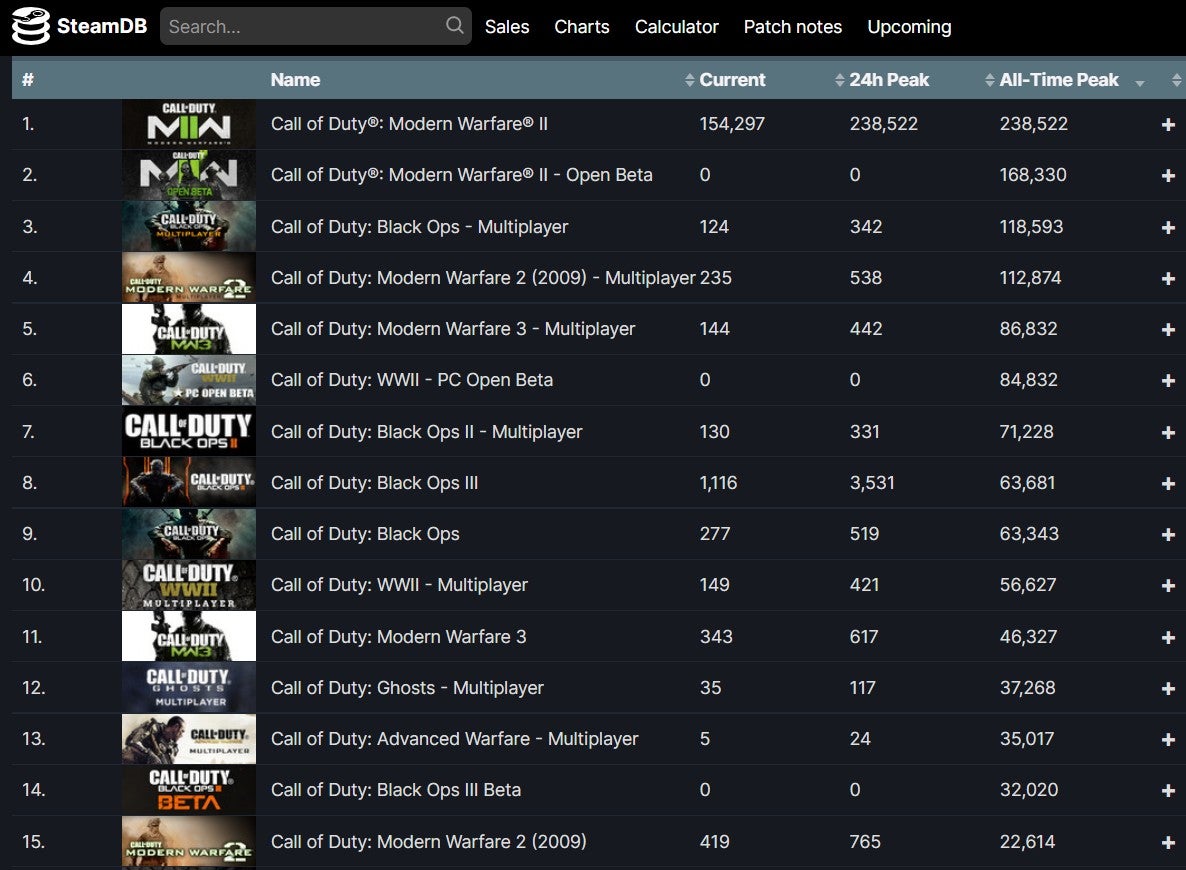Image resolution: width=1186 pixels, height=870 pixels.
Task: Click the rightmost column sort arrows in header
Action: pyautogui.click(x=1177, y=79)
